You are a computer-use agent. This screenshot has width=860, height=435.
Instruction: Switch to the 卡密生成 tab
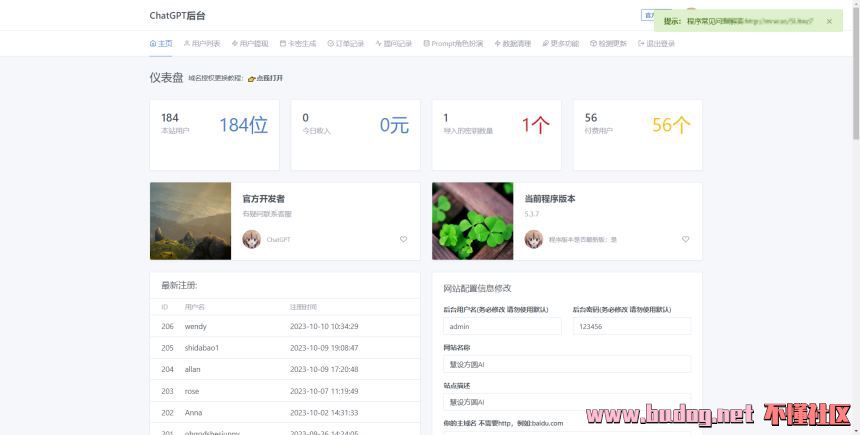[x=298, y=44]
